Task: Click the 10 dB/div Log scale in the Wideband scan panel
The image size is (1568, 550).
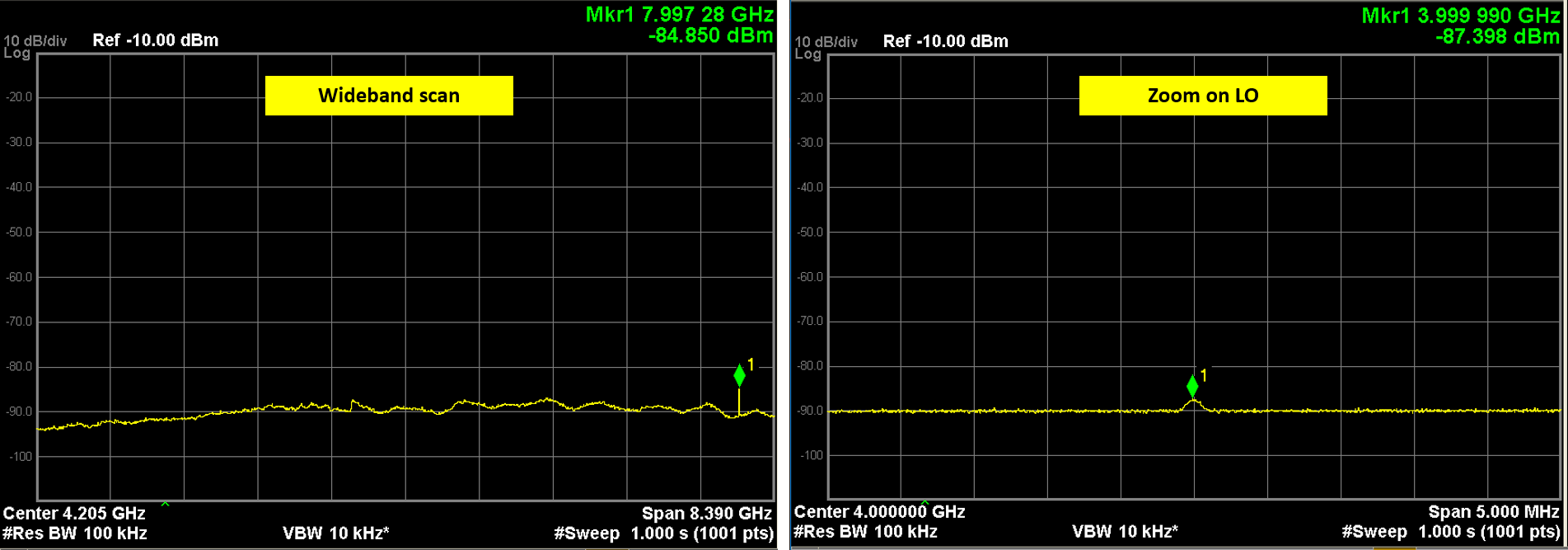Action: pyautogui.click(x=34, y=46)
